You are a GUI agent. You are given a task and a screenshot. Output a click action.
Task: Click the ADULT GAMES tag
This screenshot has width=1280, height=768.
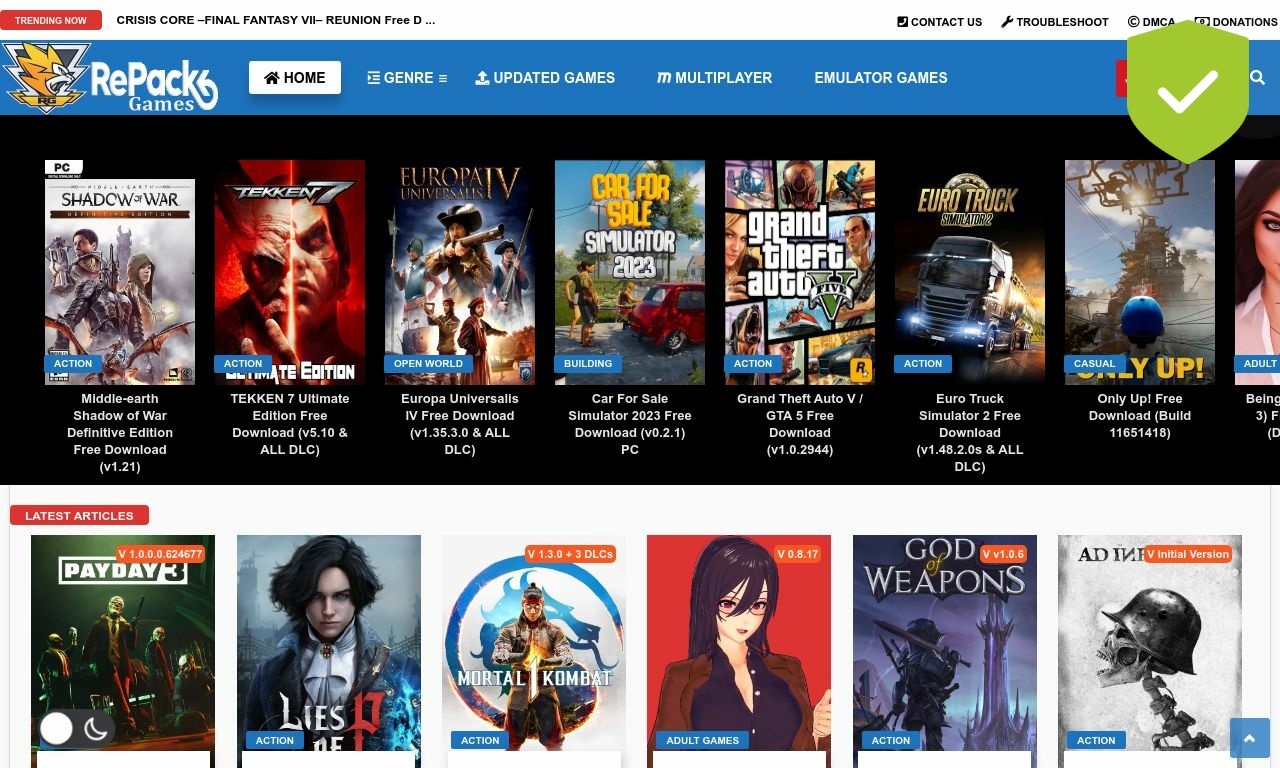(703, 741)
